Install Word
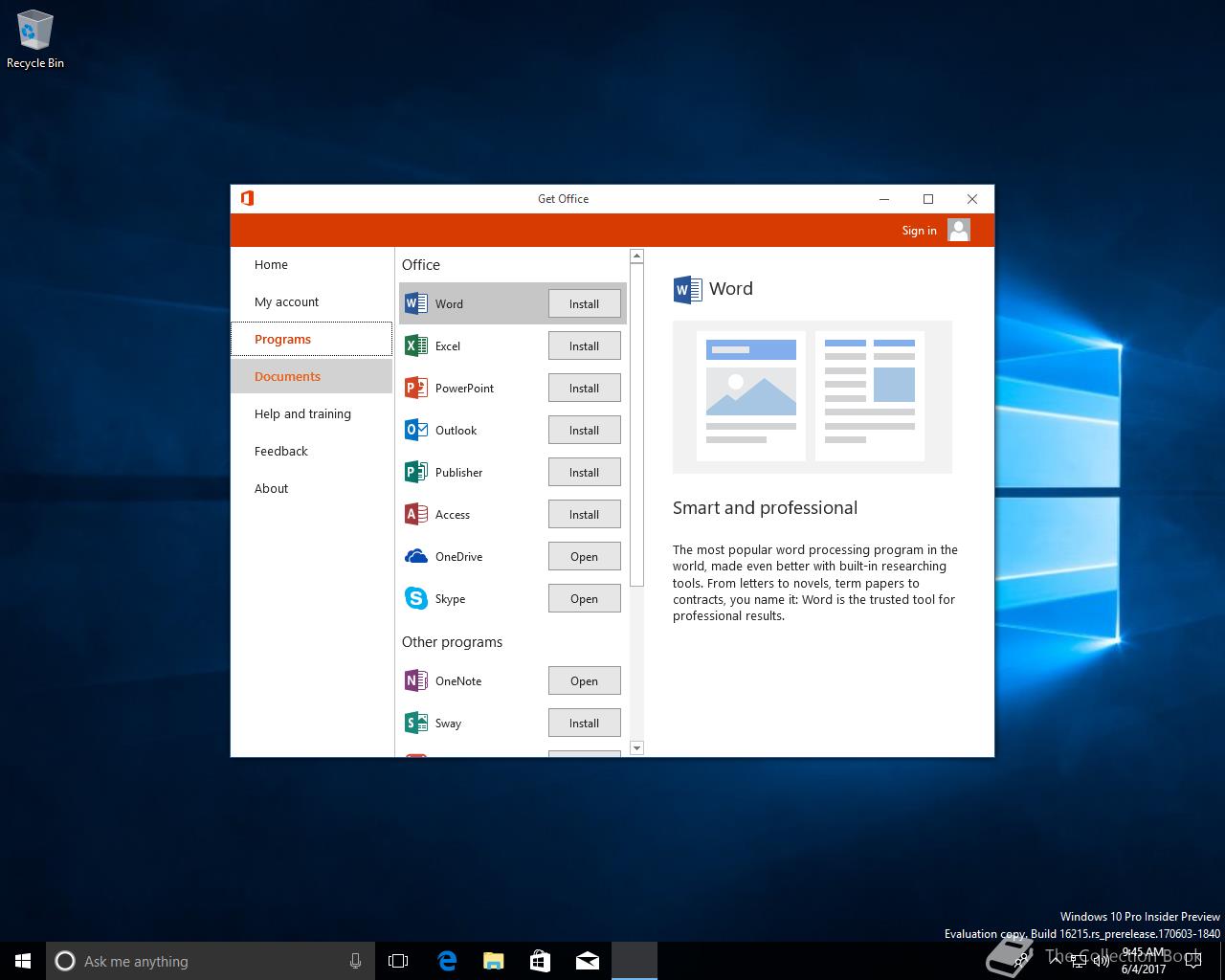The image size is (1225, 980). click(x=584, y=303)
